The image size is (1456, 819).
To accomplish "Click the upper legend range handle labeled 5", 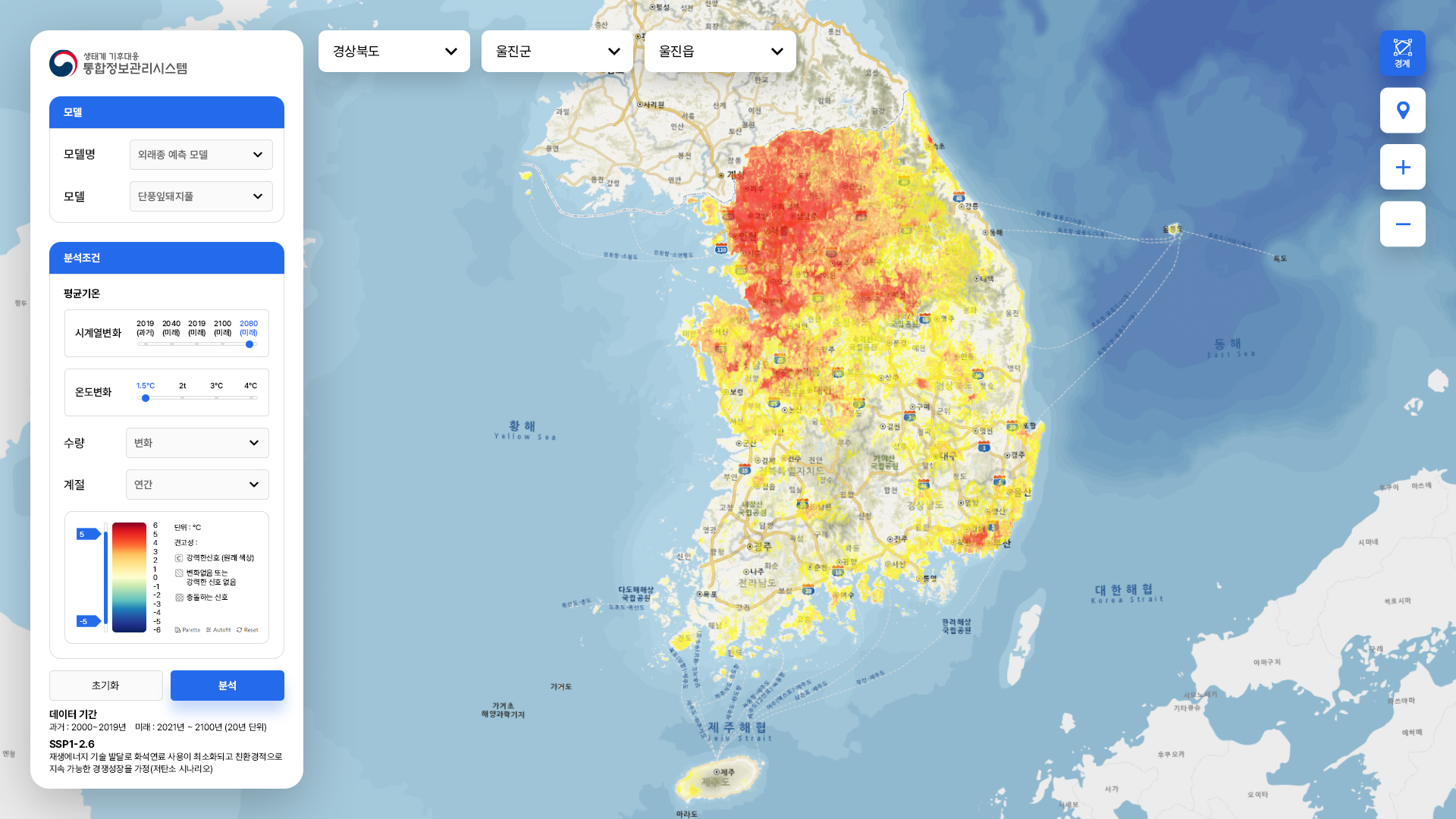I will 87,534.
